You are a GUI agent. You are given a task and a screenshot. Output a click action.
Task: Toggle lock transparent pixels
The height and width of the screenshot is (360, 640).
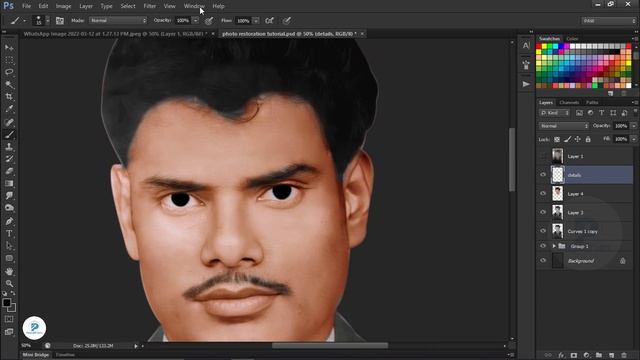pyautogui.click(x=557, y=139)
